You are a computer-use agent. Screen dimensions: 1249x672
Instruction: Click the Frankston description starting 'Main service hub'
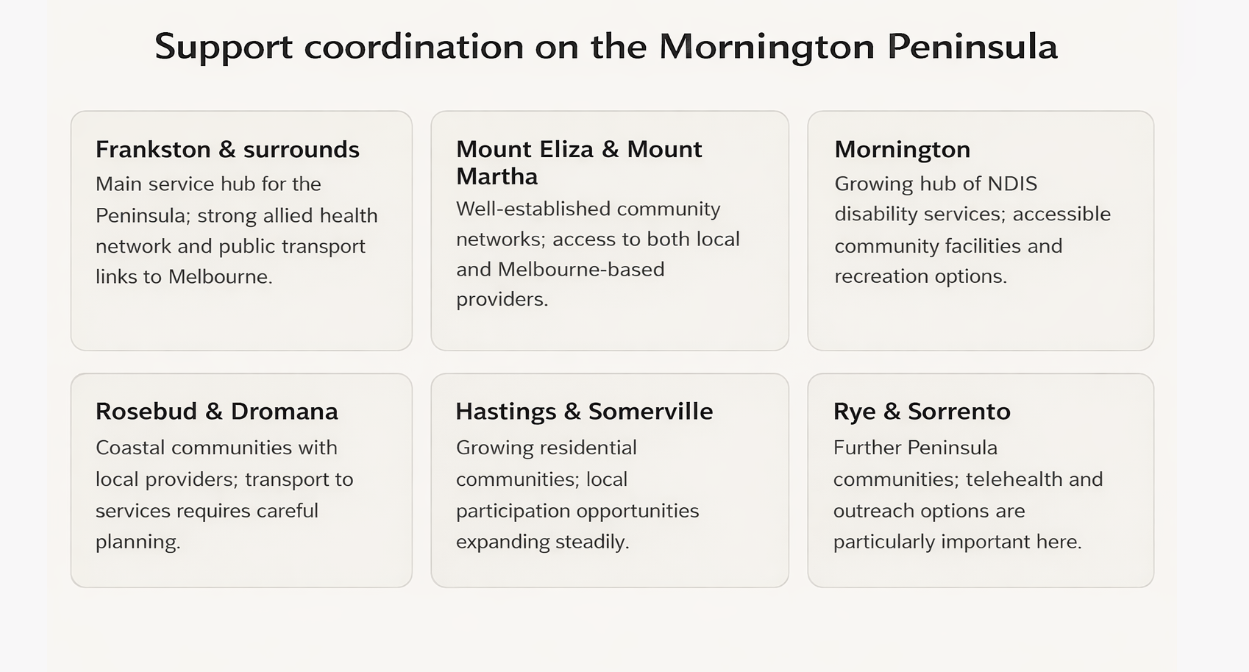click(x=236, y=230)
